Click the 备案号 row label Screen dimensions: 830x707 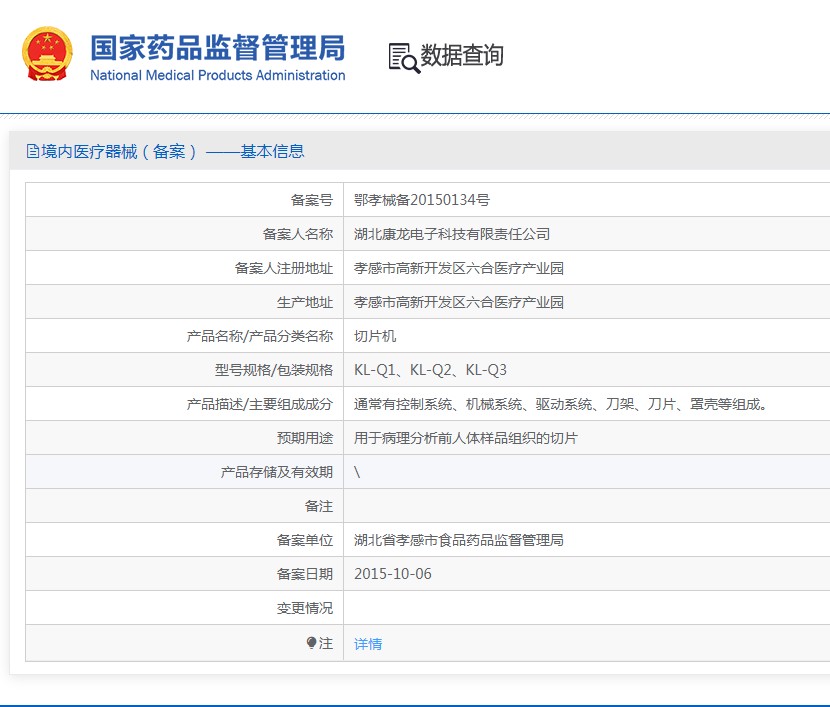point(312,200)
